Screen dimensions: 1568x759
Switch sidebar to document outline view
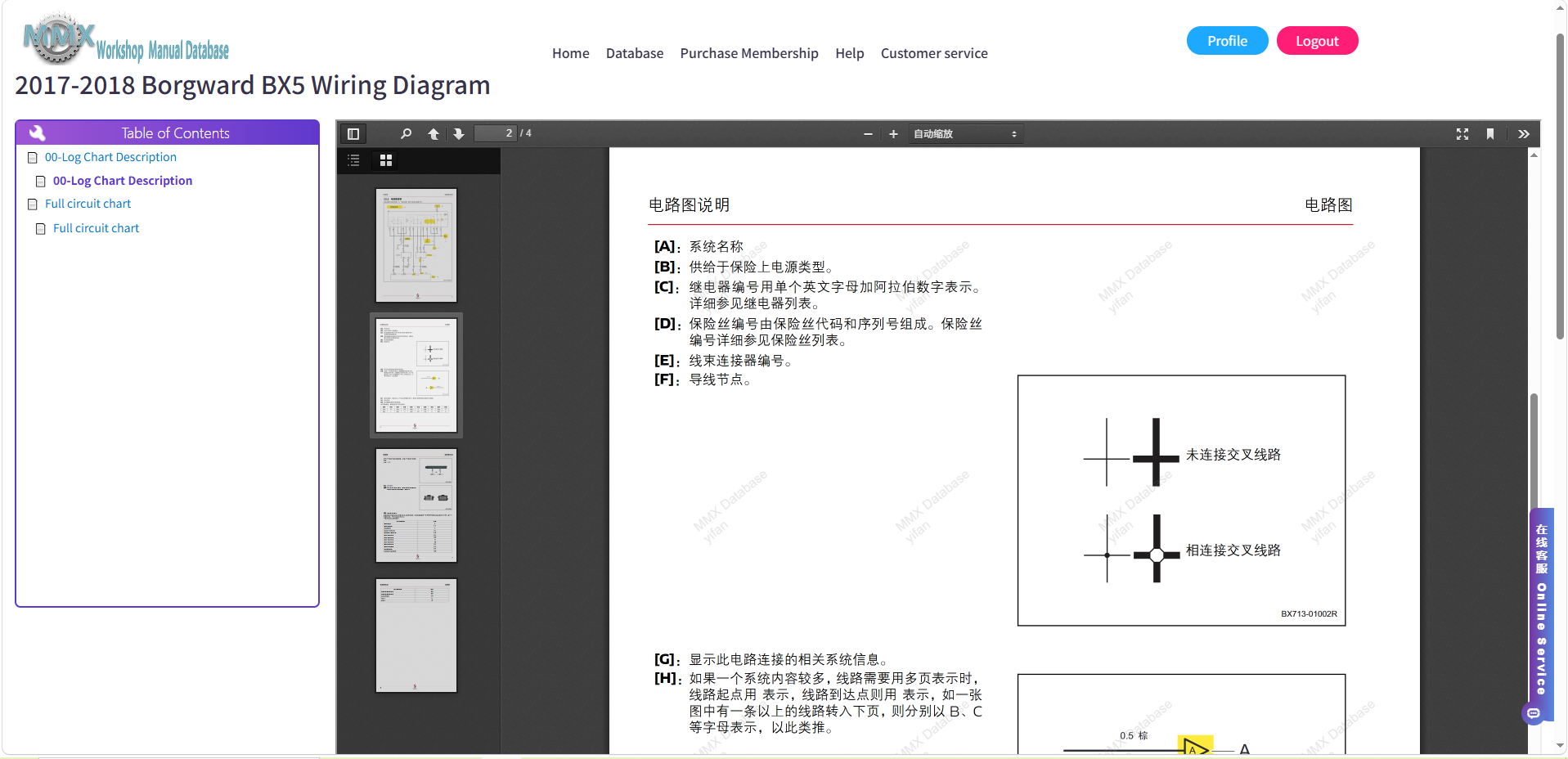tap(353, 160)
